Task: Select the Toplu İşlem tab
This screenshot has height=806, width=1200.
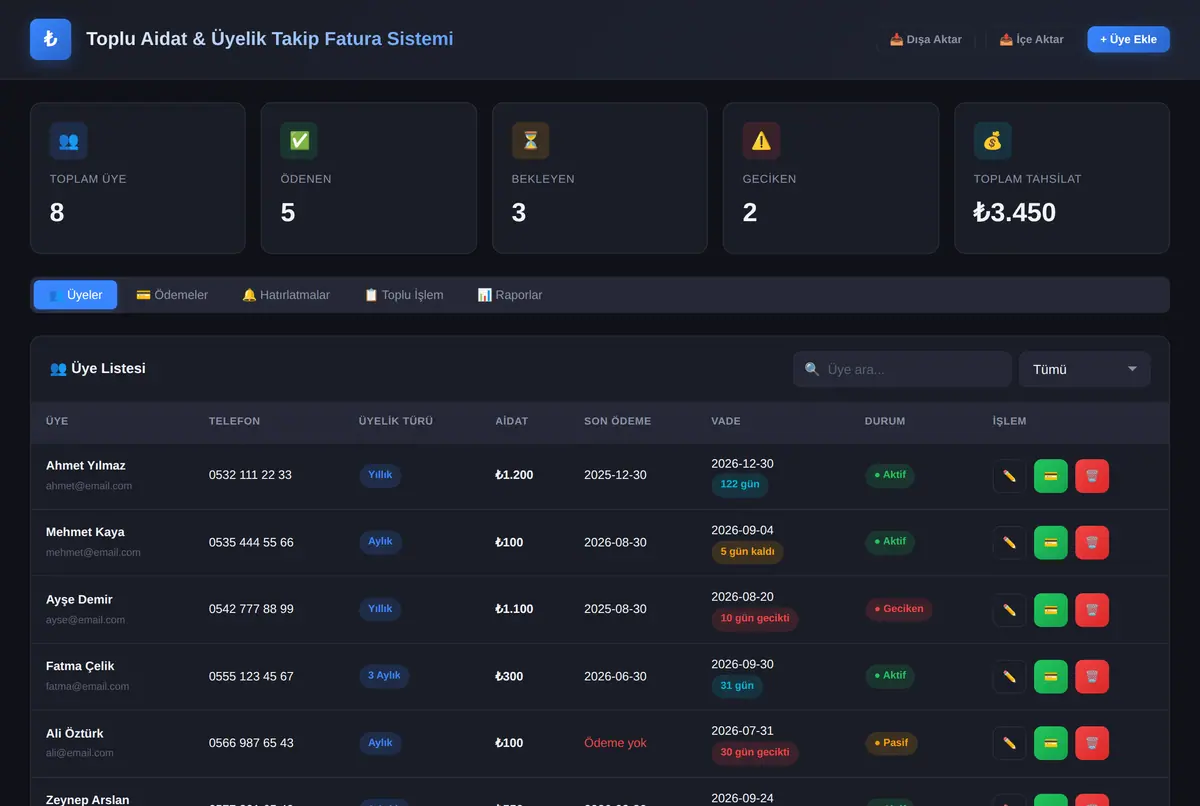Action: pos(404,295)
